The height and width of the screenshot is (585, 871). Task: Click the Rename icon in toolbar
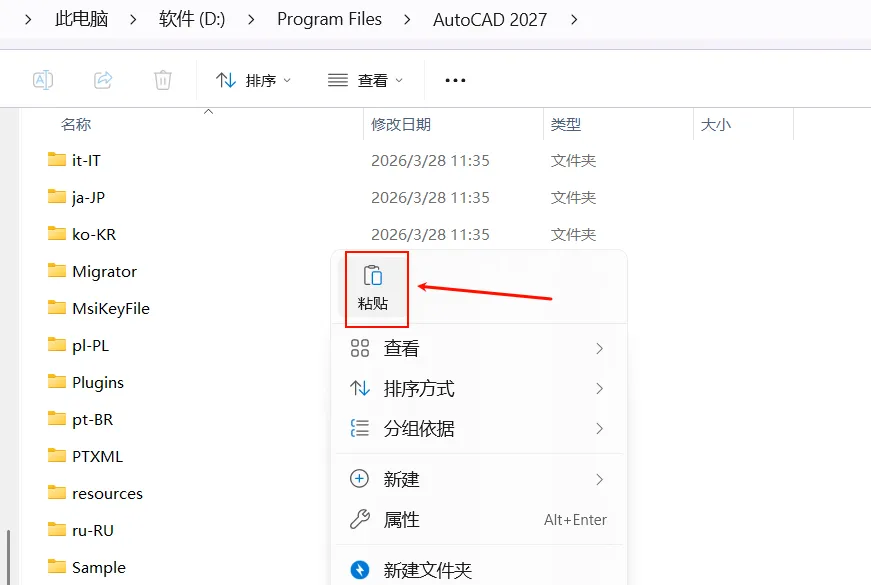[x=43, y=80]
